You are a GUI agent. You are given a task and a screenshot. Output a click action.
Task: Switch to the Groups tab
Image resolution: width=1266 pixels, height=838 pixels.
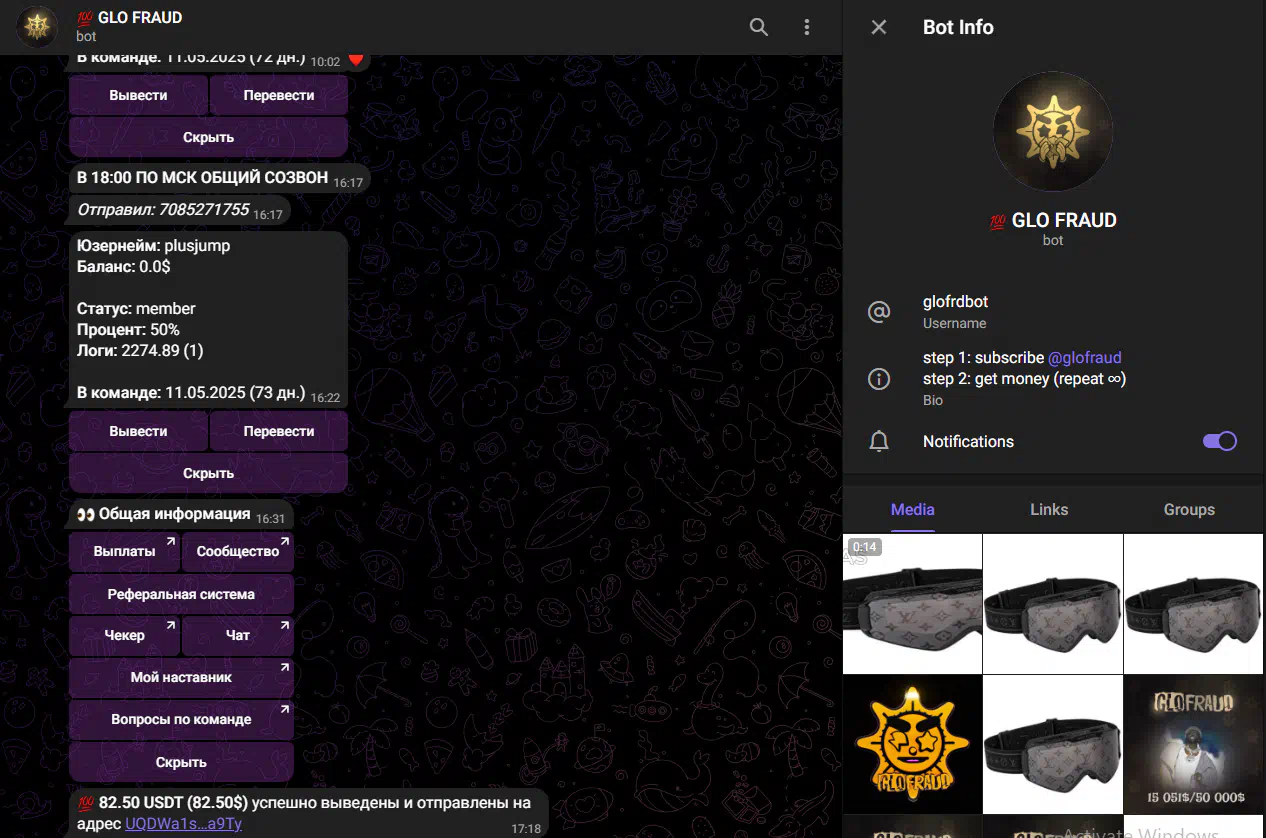tap(1189, 509)
